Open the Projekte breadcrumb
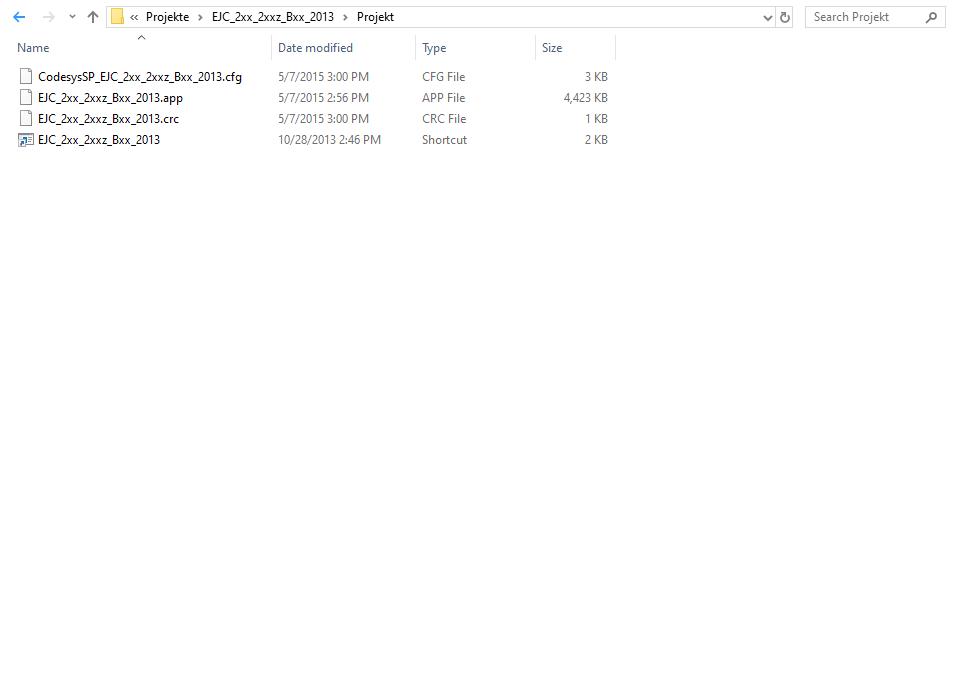Image resolution: width=959 pixels, height=678 pixels. pyautogui.click(x=167, y=17)
